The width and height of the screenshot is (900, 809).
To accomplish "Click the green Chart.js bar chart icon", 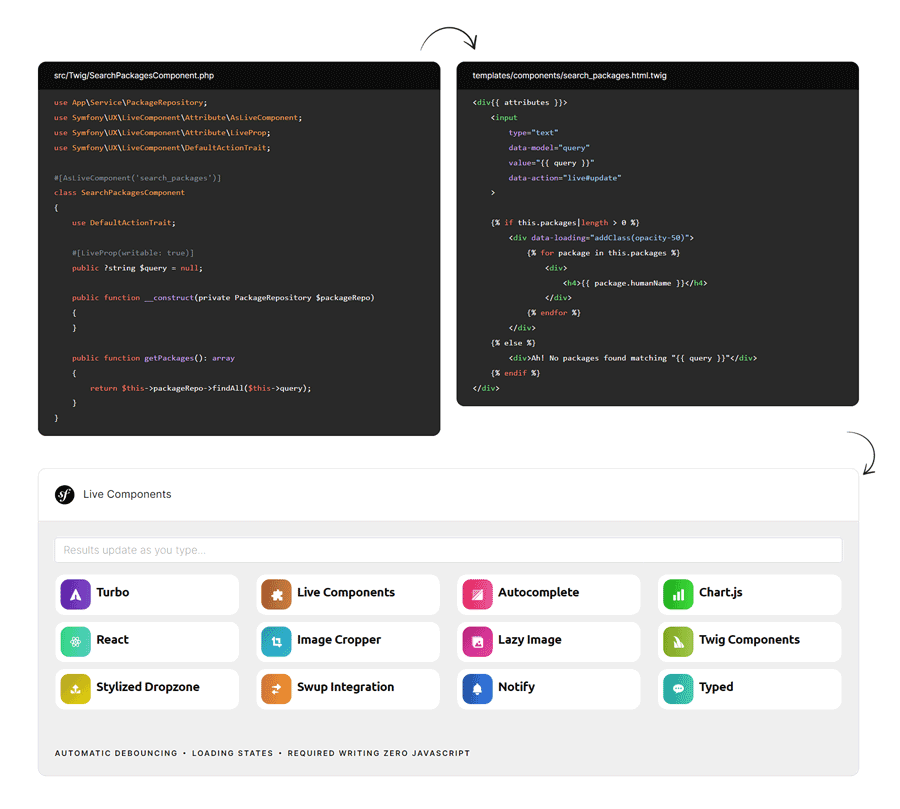I will [678, 594].
